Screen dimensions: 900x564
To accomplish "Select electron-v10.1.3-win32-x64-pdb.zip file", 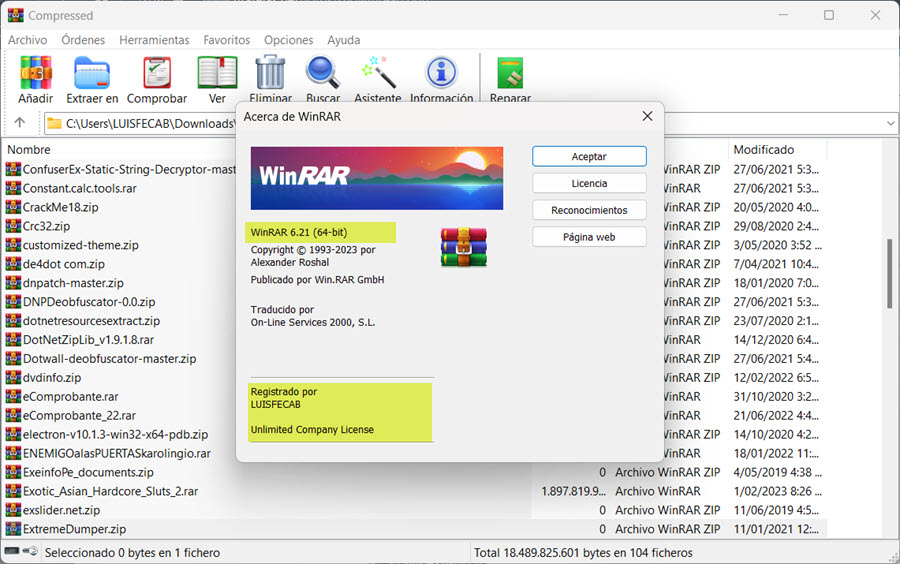I will click(115, 434).
